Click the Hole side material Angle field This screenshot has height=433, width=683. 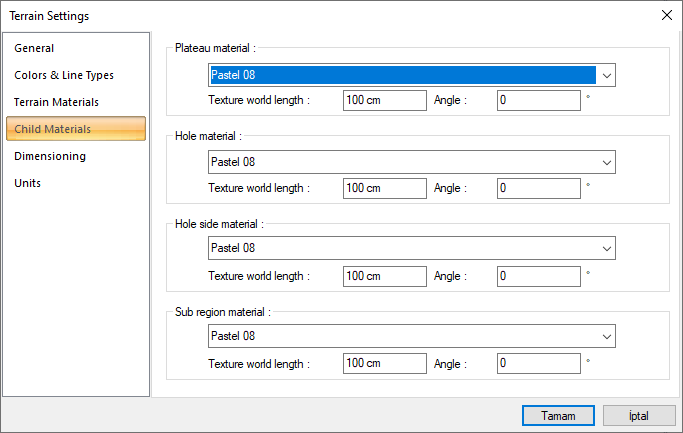[x=538, y=275]
